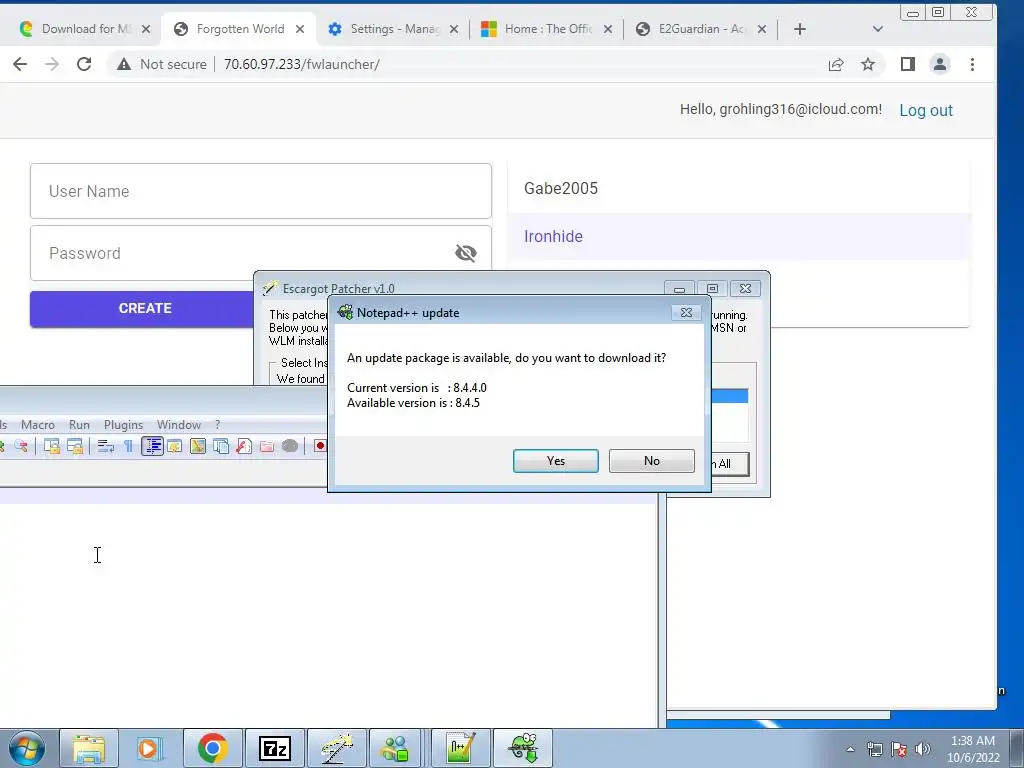Open the Window menu in Notepad++
Screen dimensions: 1024x768
(x=179, y=424)
